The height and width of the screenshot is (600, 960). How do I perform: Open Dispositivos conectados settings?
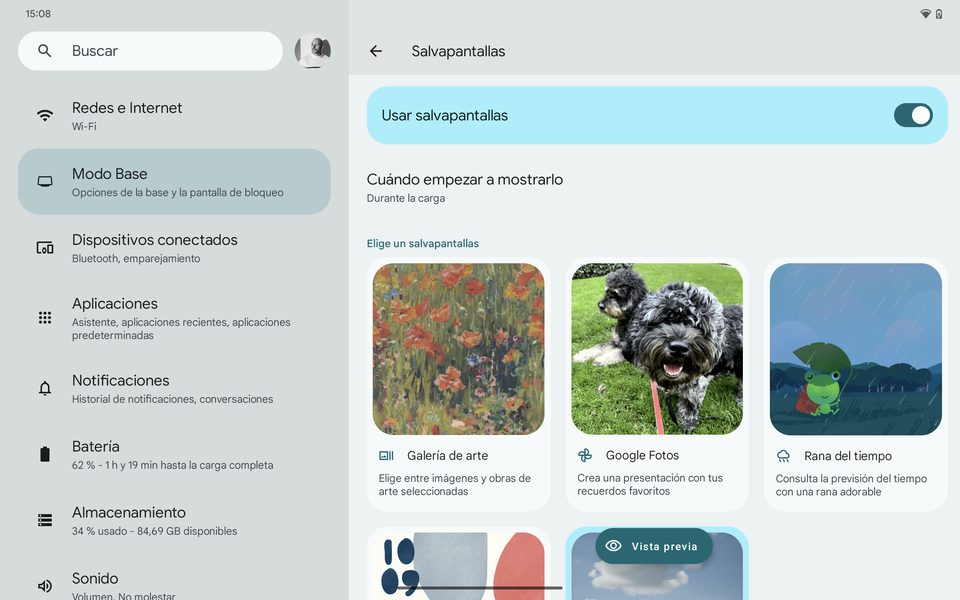pyautogui.click(x=174, y=248)
